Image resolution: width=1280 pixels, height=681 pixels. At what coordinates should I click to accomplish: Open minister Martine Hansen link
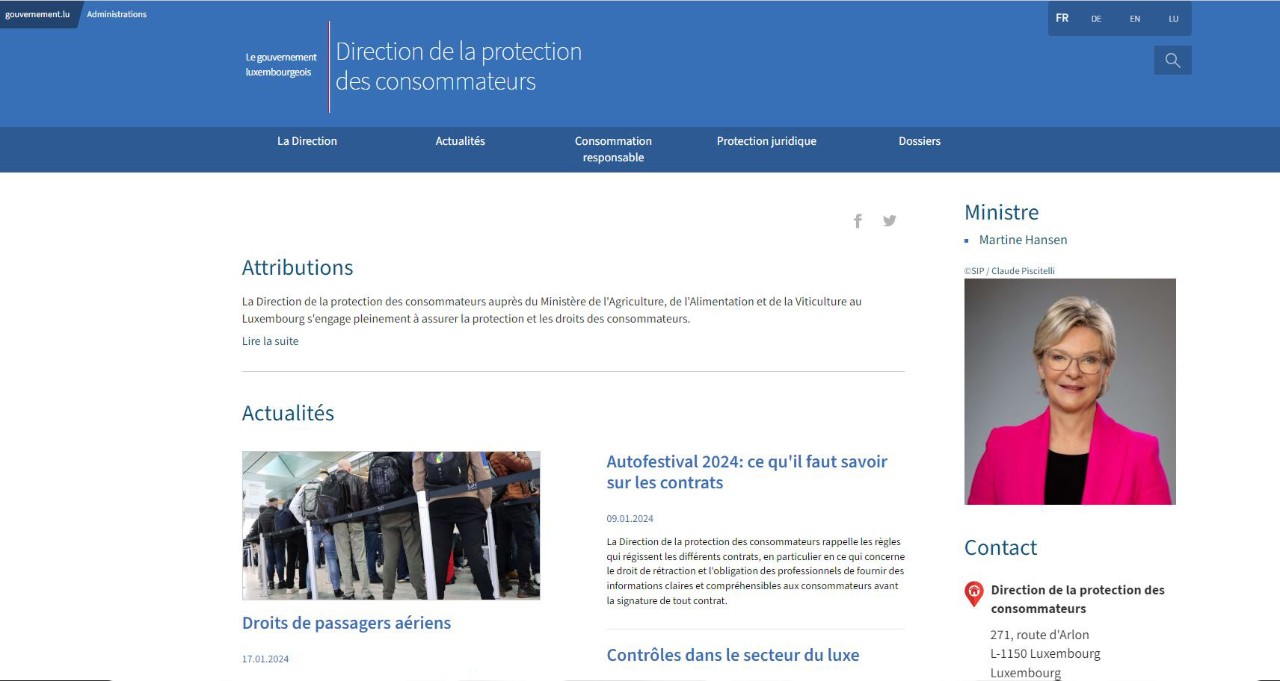(1023, 240)
